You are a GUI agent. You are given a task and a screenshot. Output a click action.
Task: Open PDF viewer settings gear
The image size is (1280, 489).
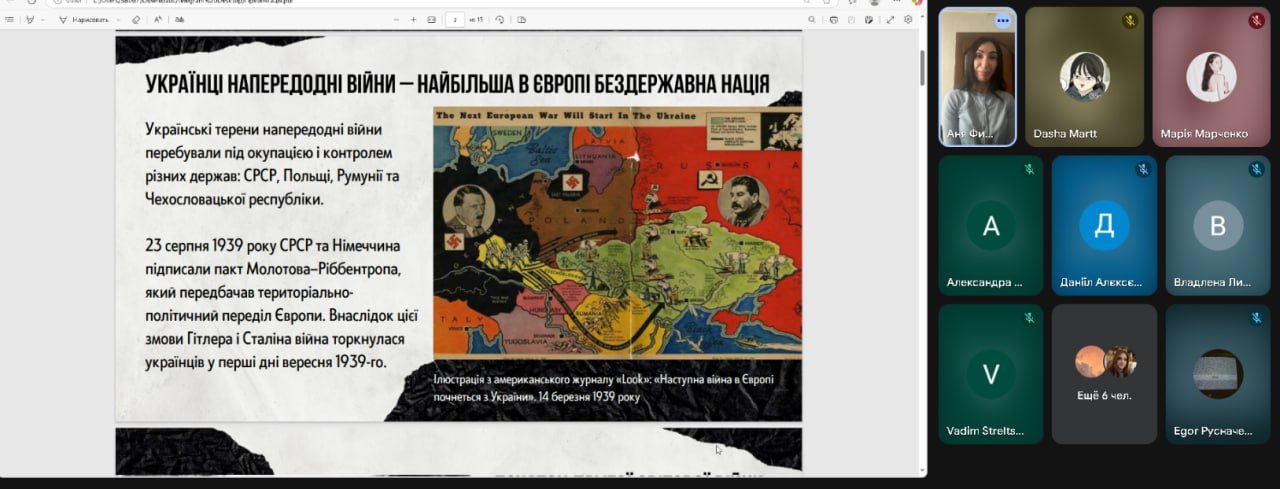908,19
